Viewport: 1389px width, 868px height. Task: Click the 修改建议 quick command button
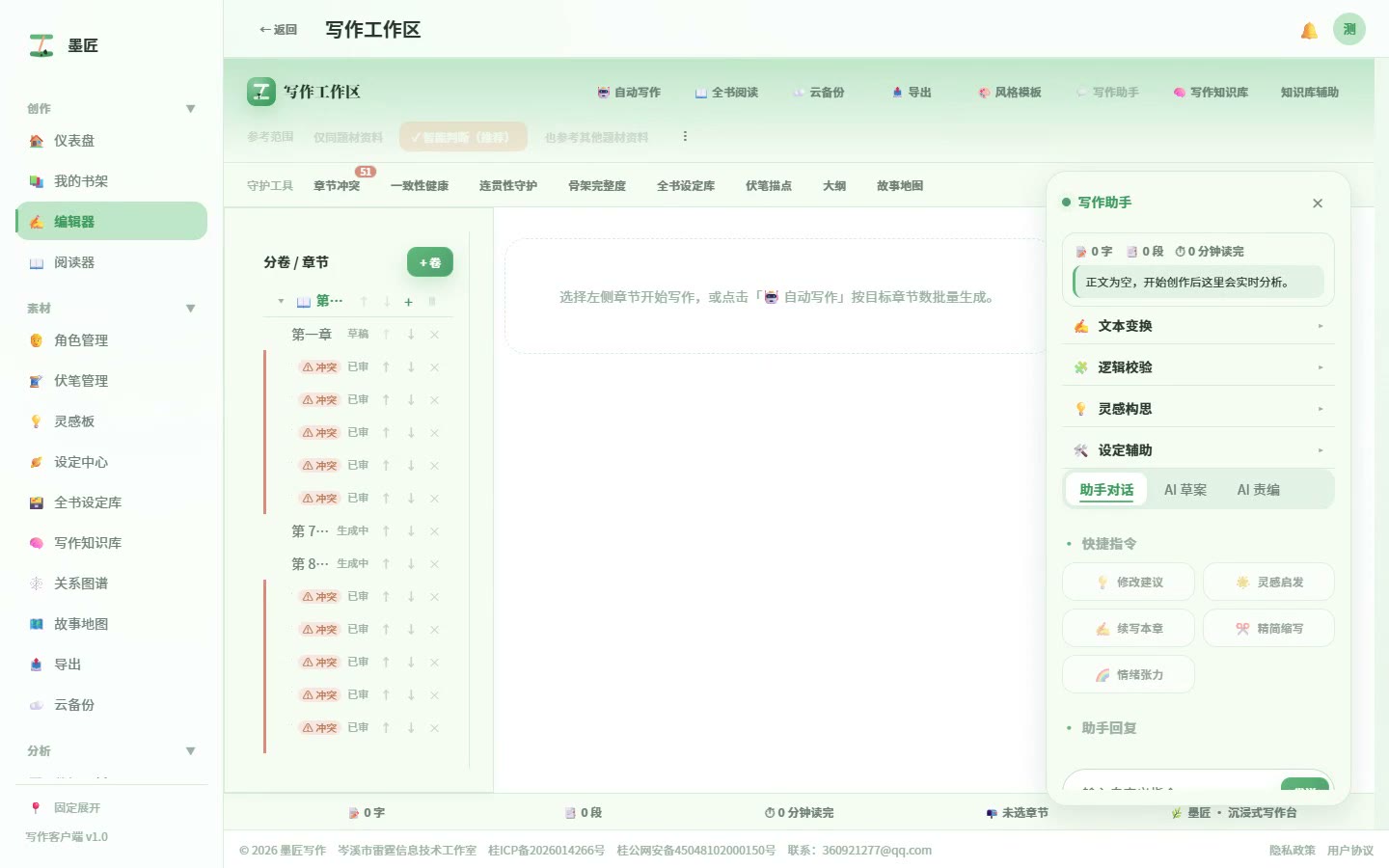(x=1129, y=583)
